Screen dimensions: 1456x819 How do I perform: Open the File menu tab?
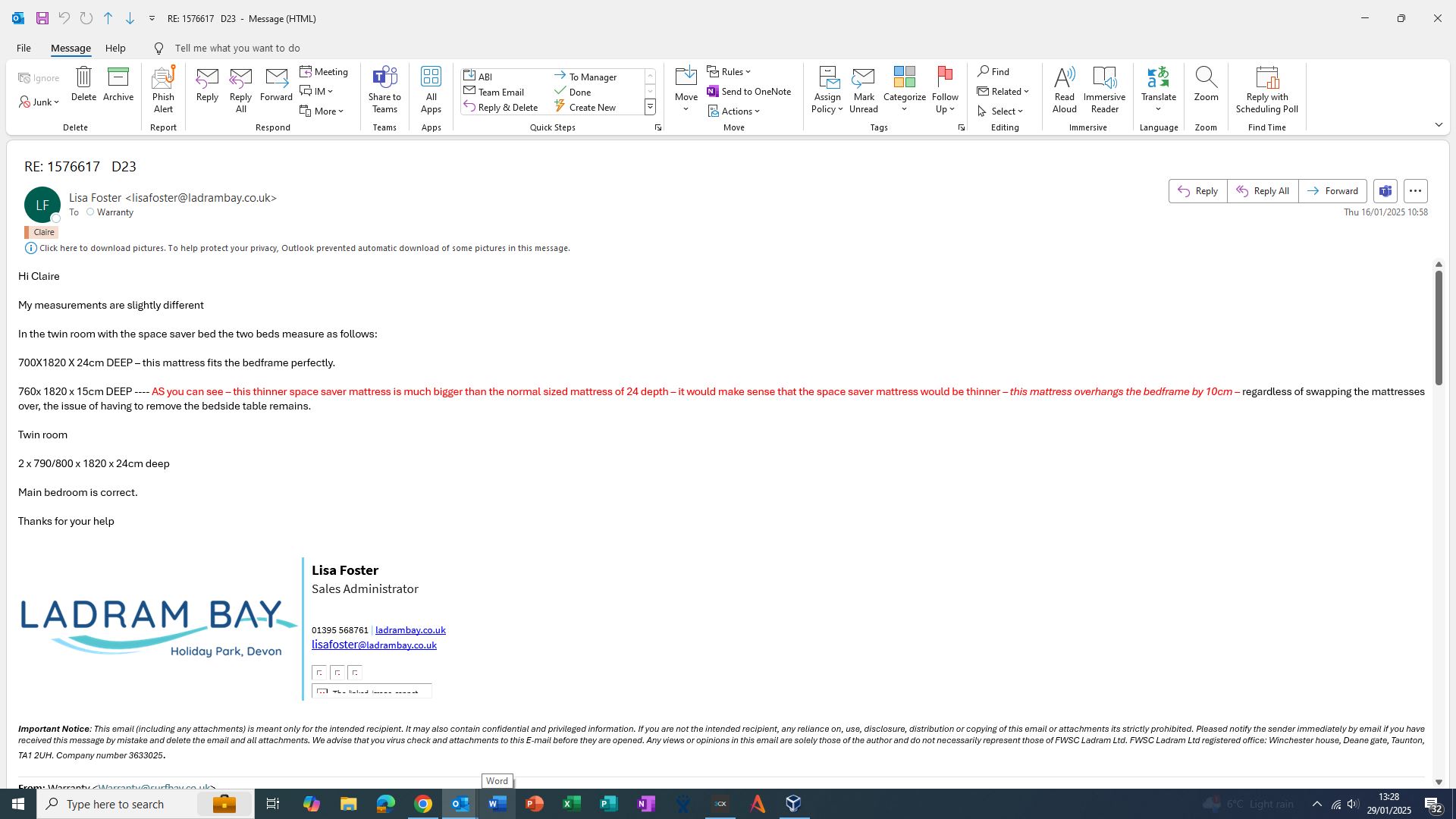tap(24, 48)
